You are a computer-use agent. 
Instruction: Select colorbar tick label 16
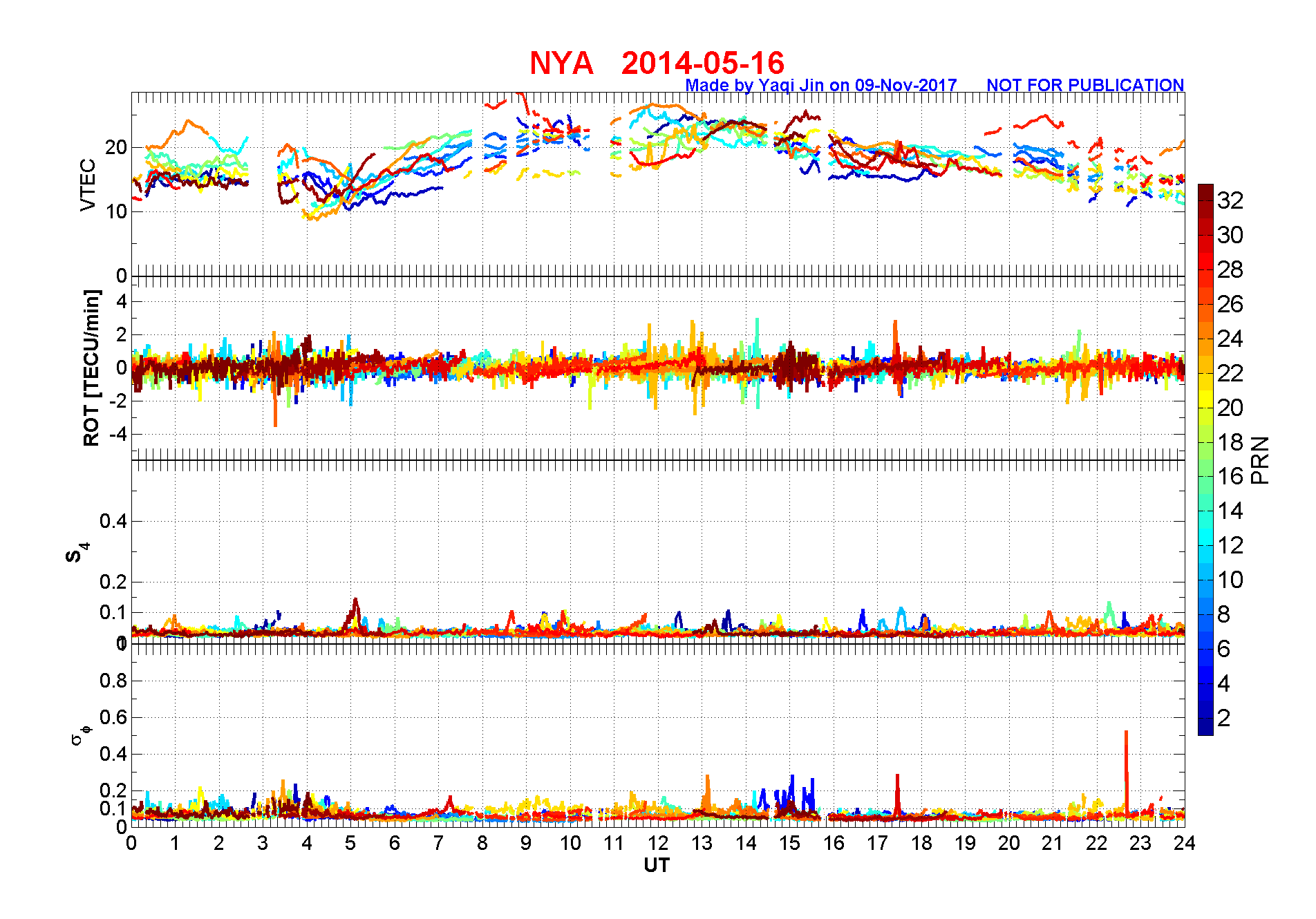(x=1230, y=476)
